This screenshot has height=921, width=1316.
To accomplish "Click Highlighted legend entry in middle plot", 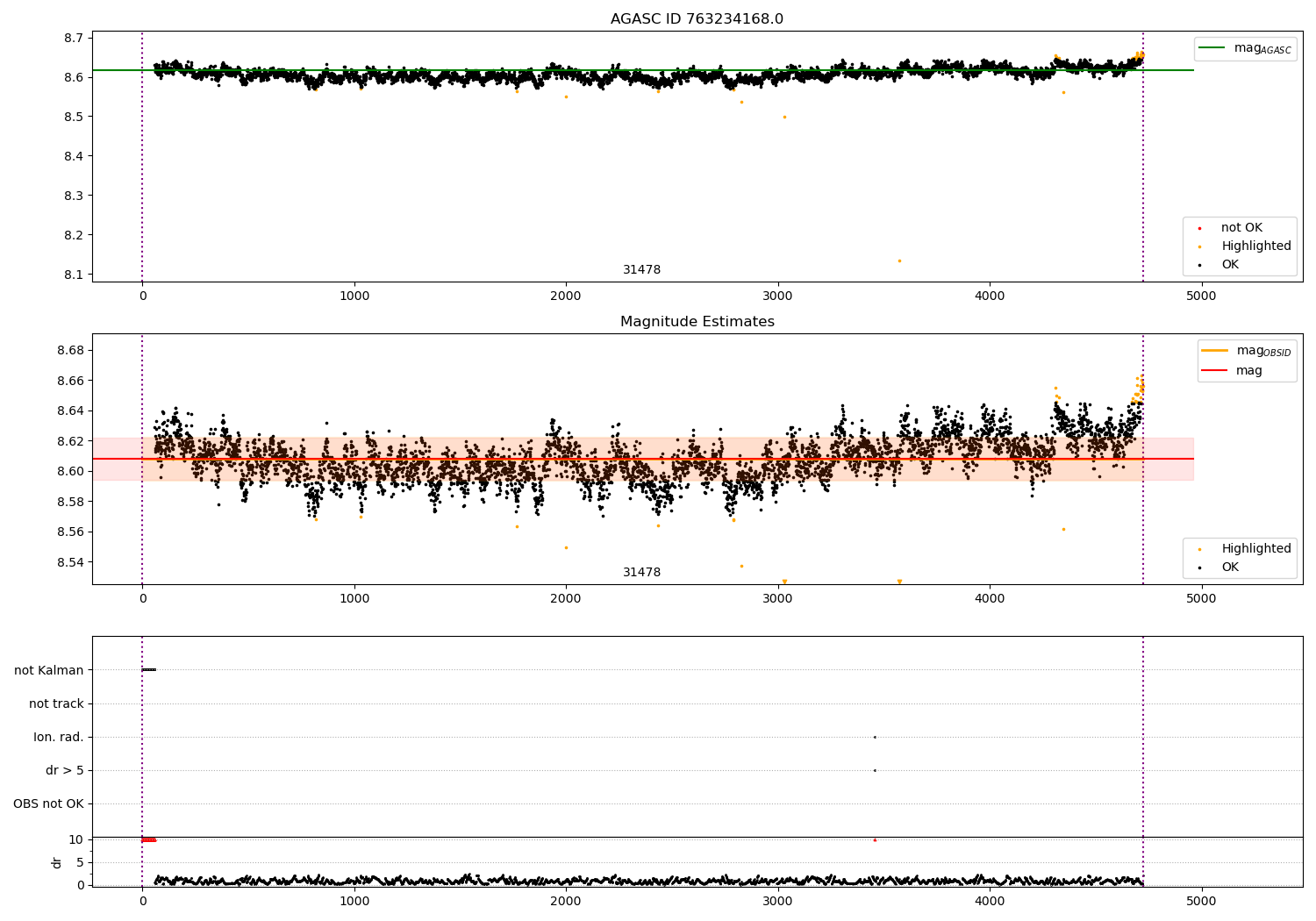I will 1246,549.
